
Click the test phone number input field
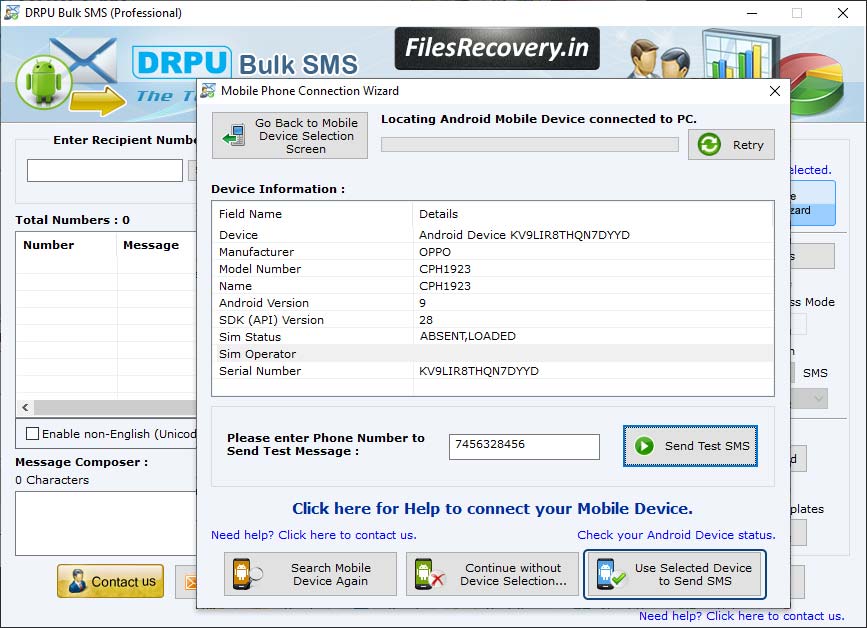coord(524,447)
